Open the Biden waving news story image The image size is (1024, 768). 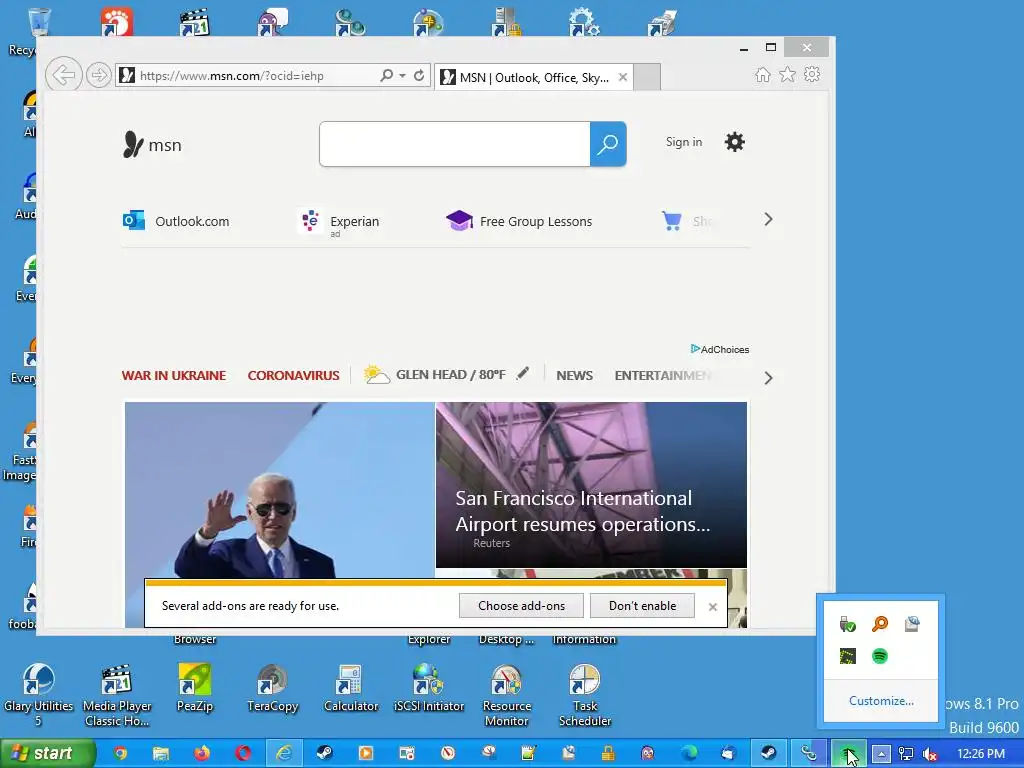click(x=280, y=490)
